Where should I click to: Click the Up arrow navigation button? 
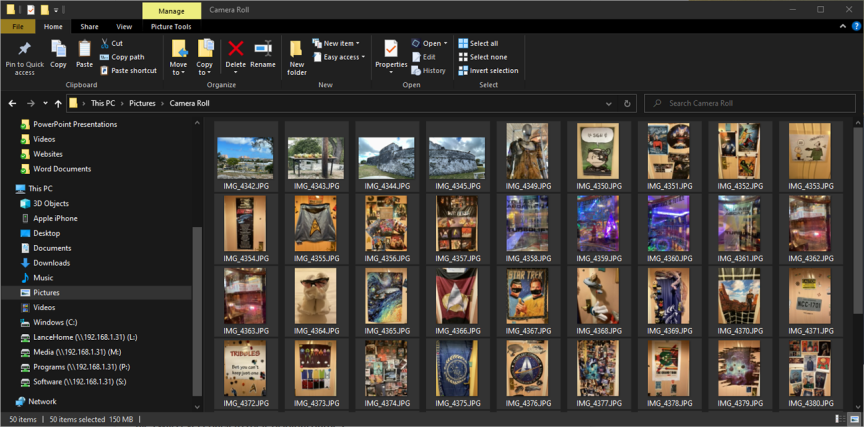(x=58, y=103)
